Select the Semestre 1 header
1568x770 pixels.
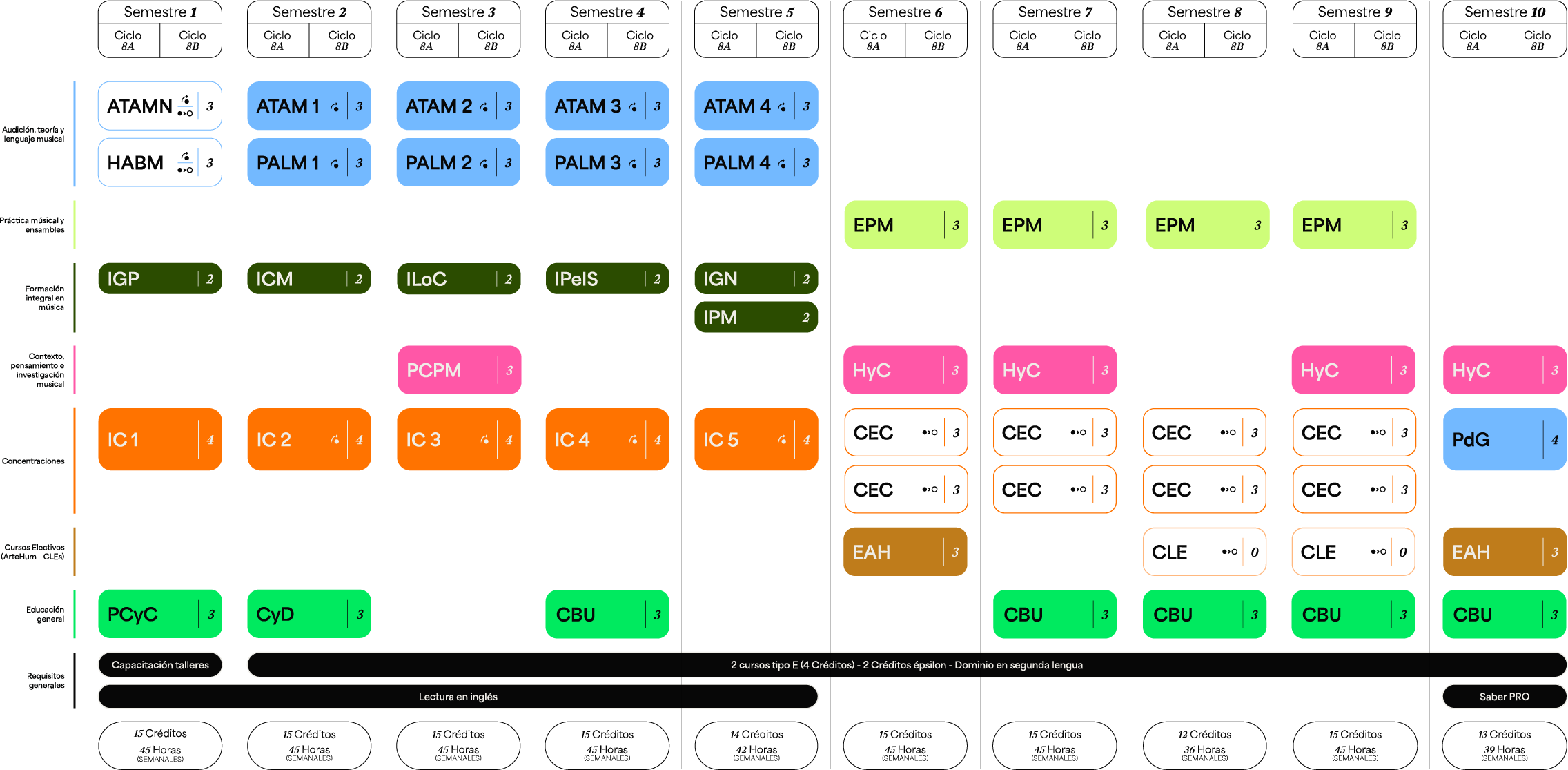point(160,12)
